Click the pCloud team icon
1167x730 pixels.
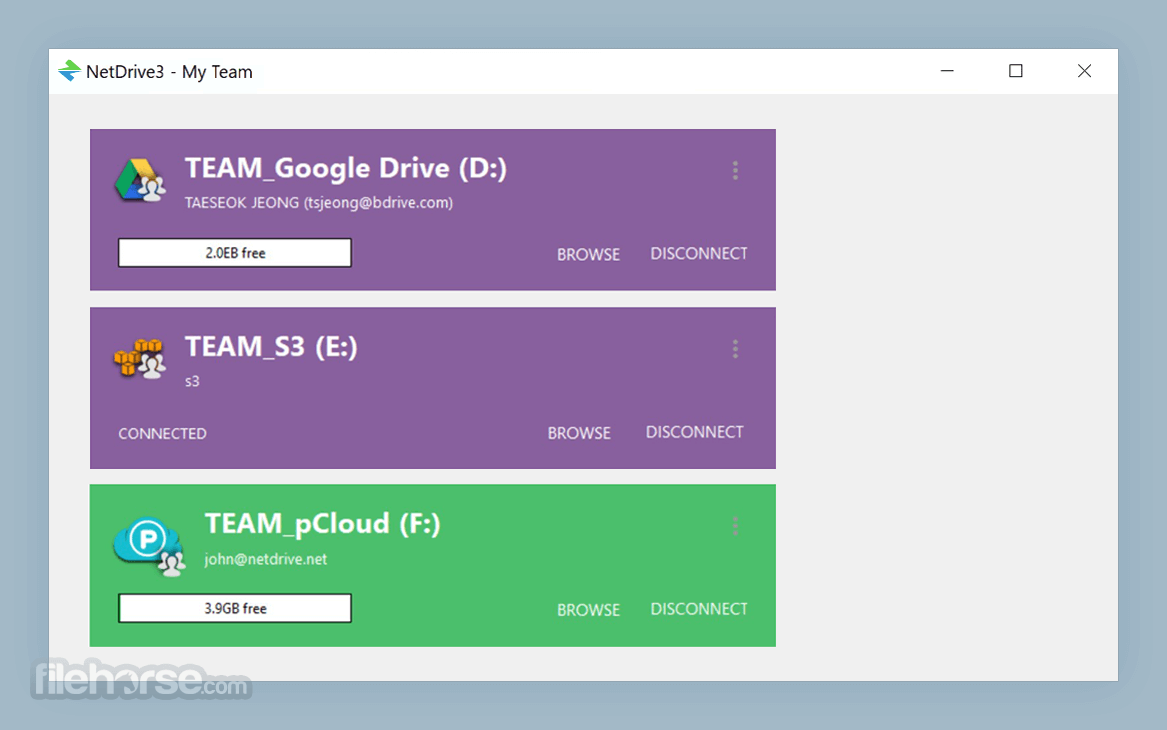tap(149, 547)
